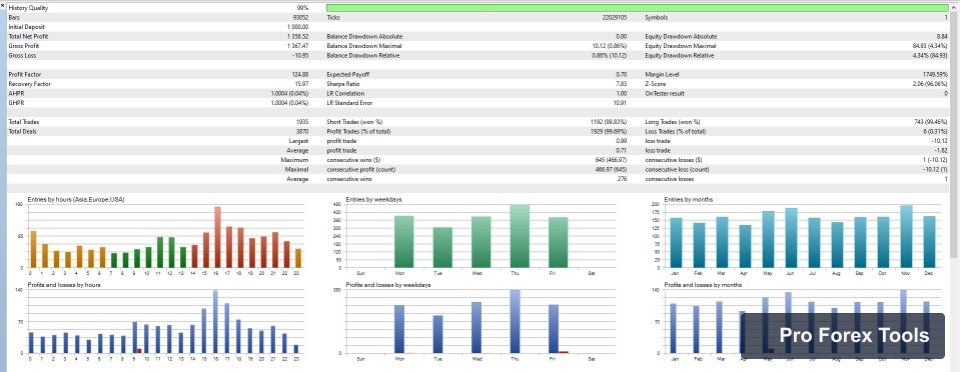The image size is (960, 372).
Task: Click the Thu bar in Entries by weekdays
Action: pos(520,236)
